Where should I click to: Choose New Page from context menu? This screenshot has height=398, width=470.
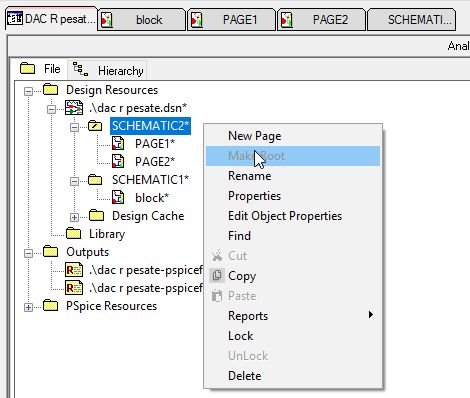(x=255, y=136)
